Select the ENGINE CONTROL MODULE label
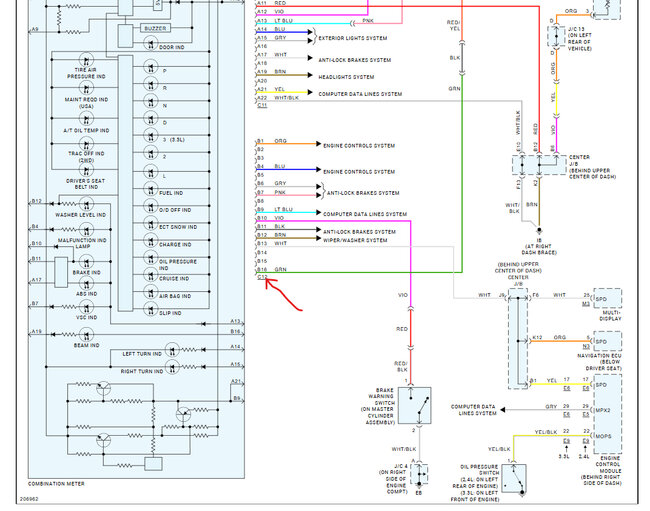The width and height of the screenshot is (650, 511). point(601,471)
